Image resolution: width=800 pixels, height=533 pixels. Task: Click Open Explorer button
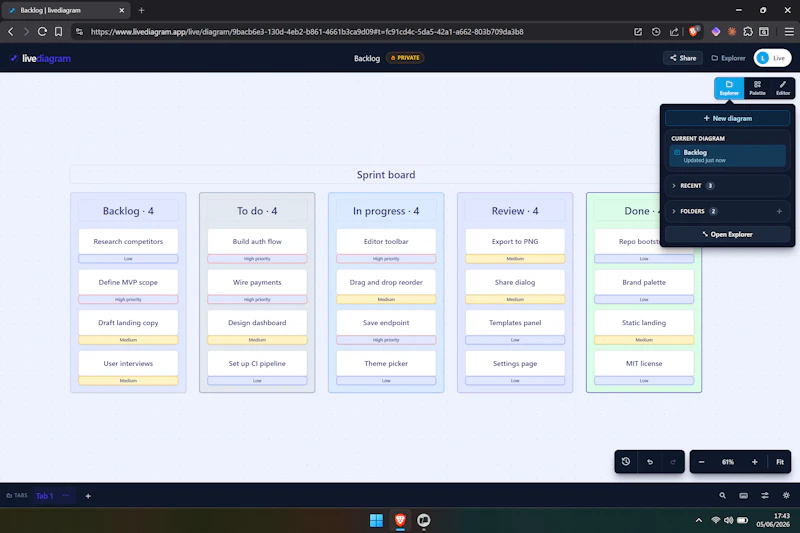coord(728,234)
